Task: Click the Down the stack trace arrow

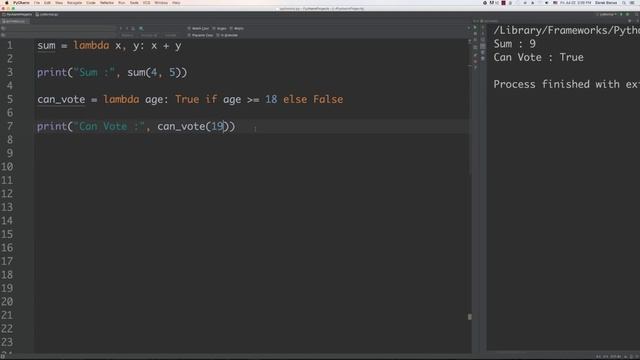Action: coord(483,33)
